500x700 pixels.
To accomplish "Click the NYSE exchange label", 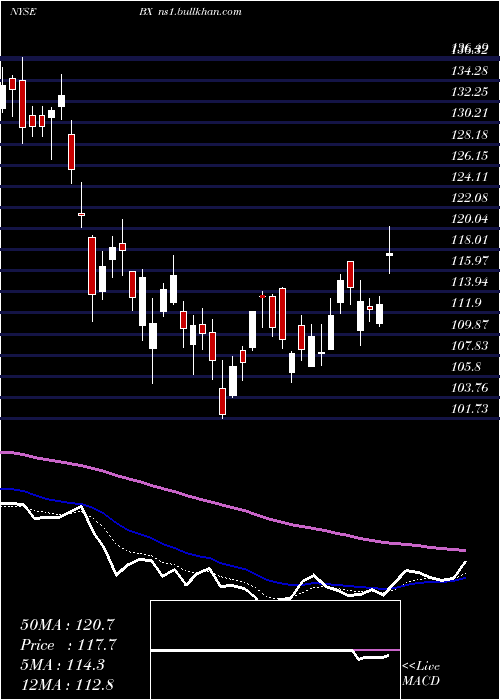I will pos(23,12).
